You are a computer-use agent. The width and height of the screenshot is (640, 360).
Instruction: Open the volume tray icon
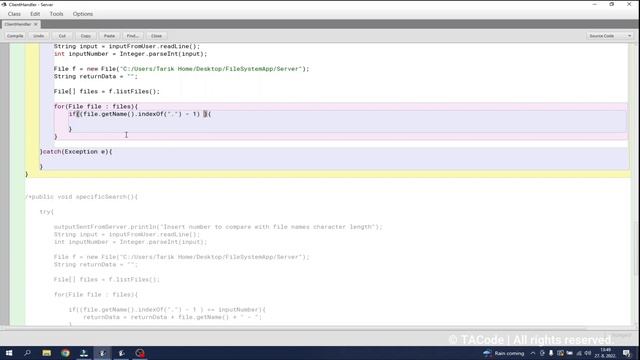(588, 353)
